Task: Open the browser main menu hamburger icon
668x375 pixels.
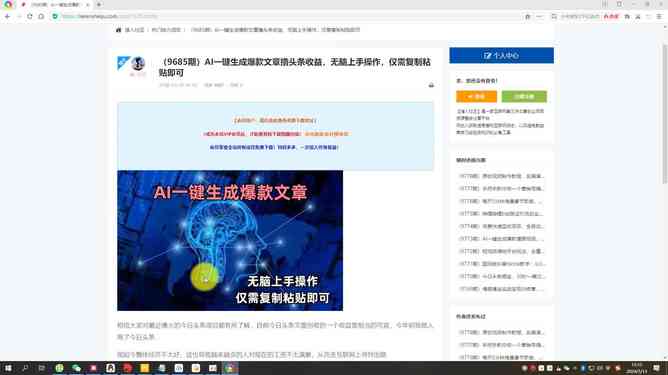Action: [x=659, y=16]
